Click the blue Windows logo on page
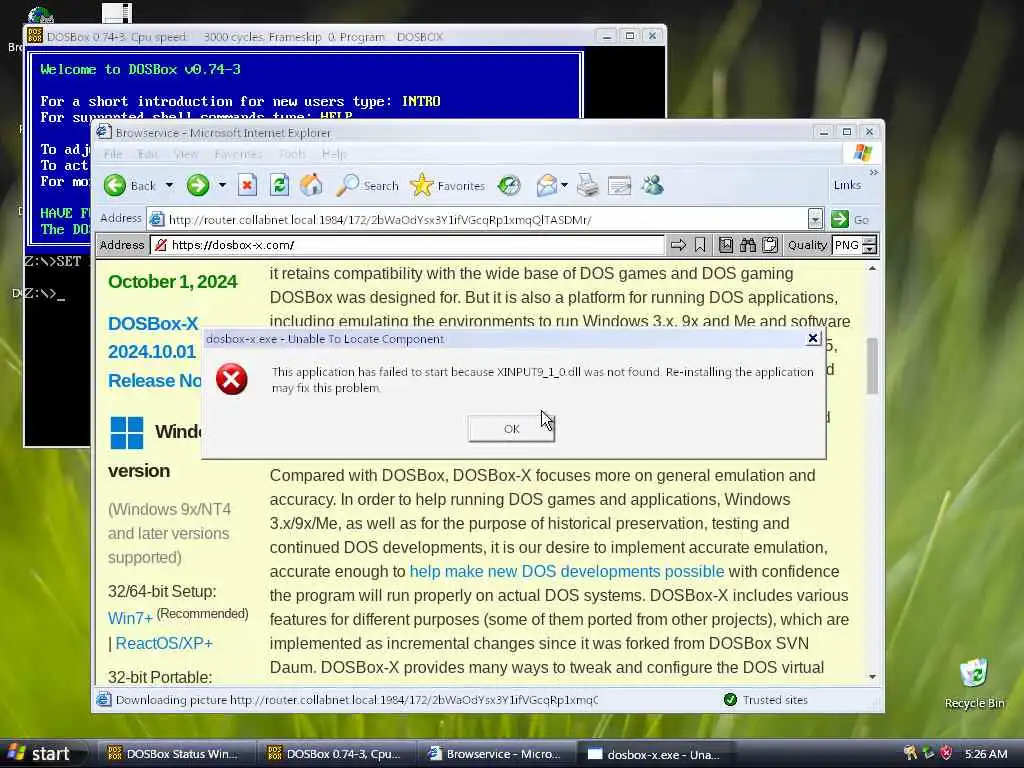This screenshot has height=768, width=1024. tap(127, 432)
